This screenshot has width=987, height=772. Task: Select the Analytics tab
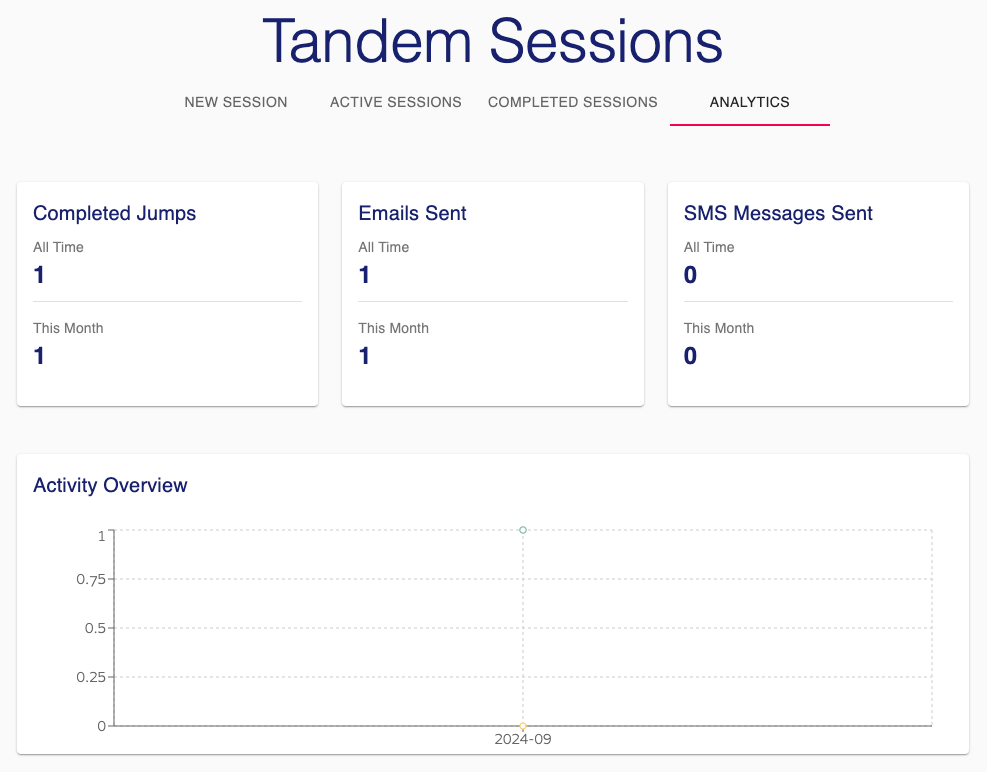[x=749, y=102]
